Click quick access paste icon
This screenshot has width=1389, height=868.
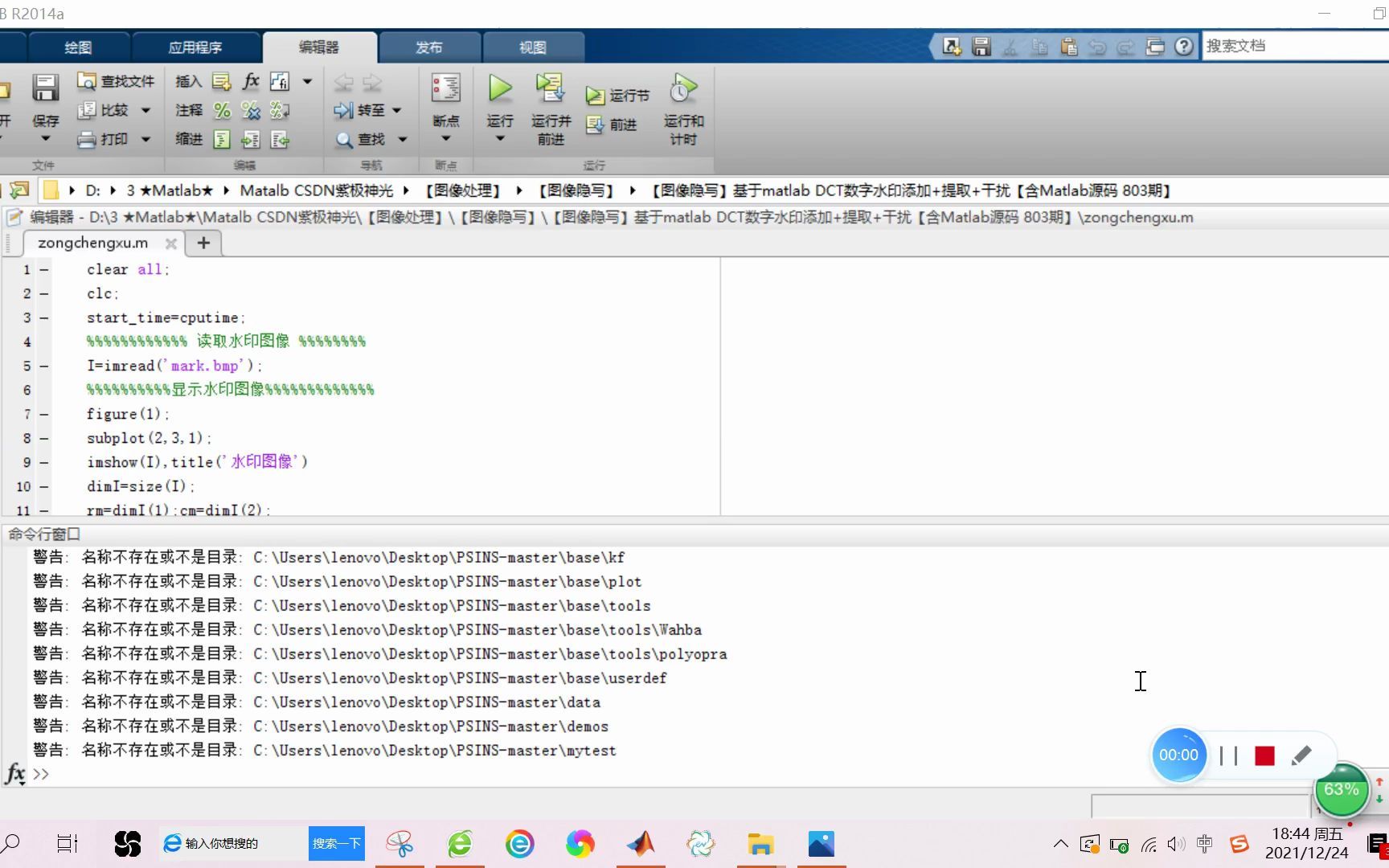pos(1068,47)
